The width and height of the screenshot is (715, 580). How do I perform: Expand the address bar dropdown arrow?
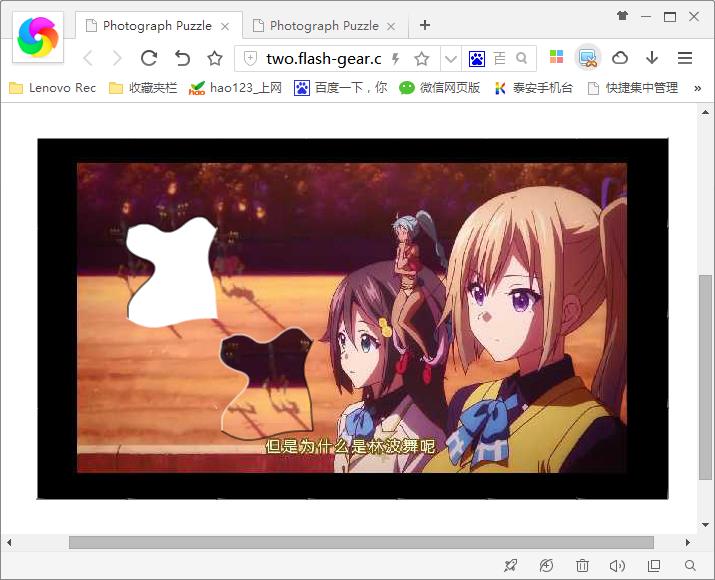pyautogui.click(x=450, y=59)
